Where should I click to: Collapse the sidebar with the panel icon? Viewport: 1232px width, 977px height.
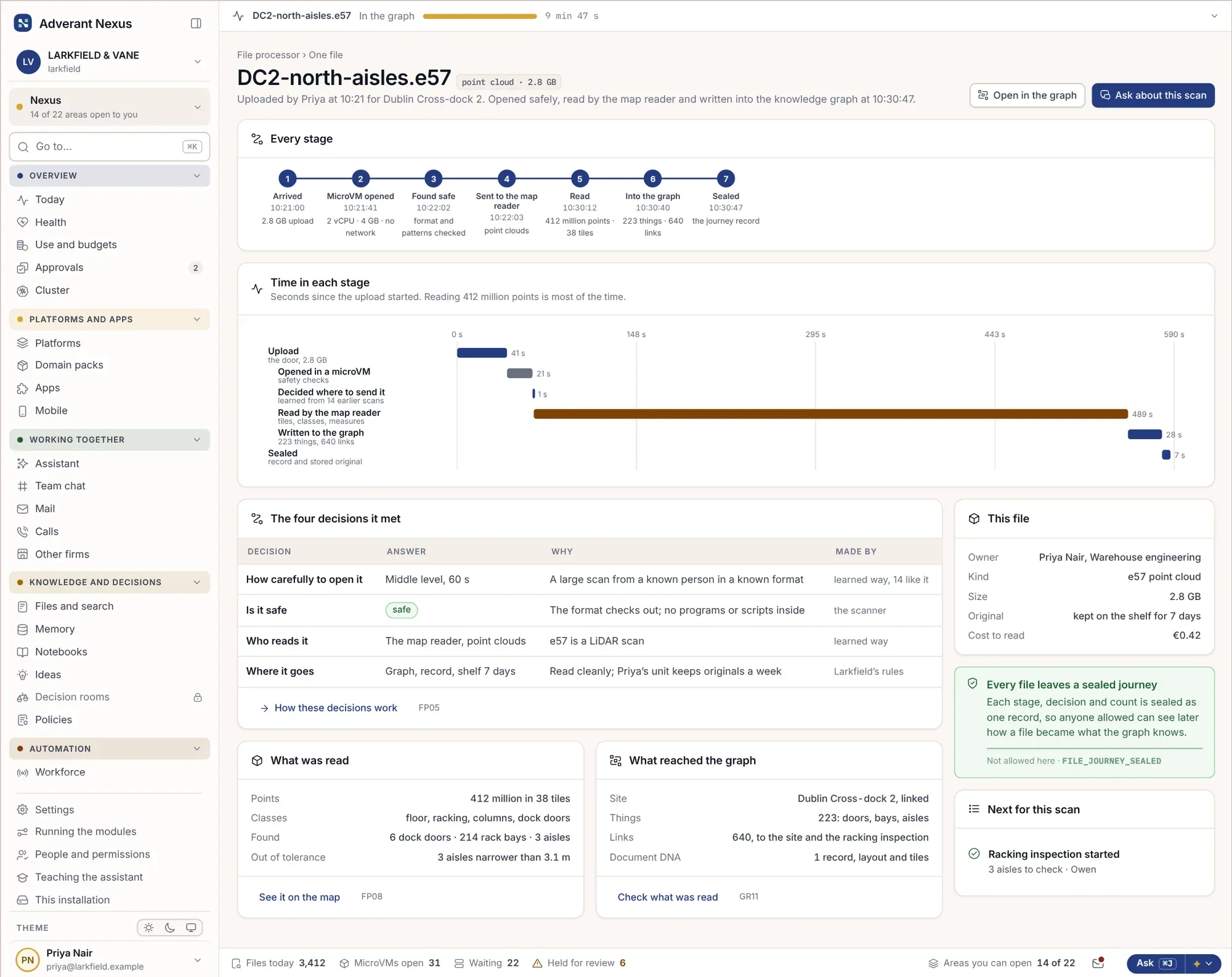196,23
